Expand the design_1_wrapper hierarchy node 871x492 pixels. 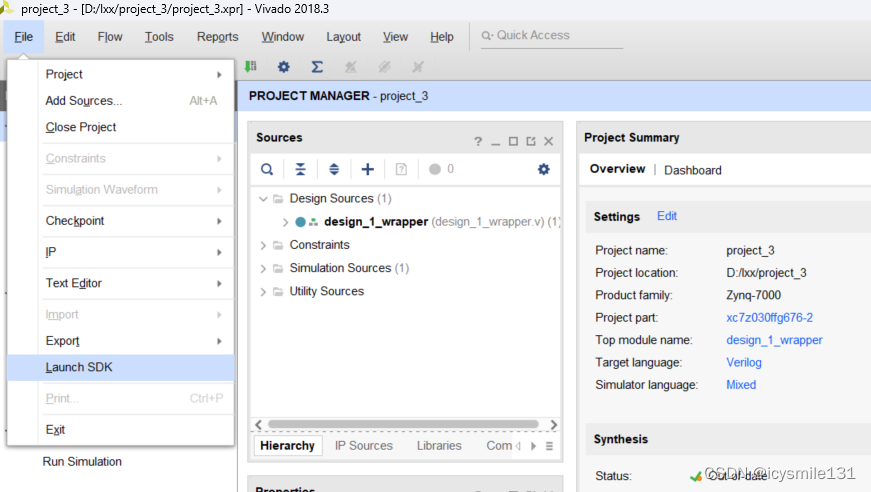pyautogui.click(x=286, y=222)
